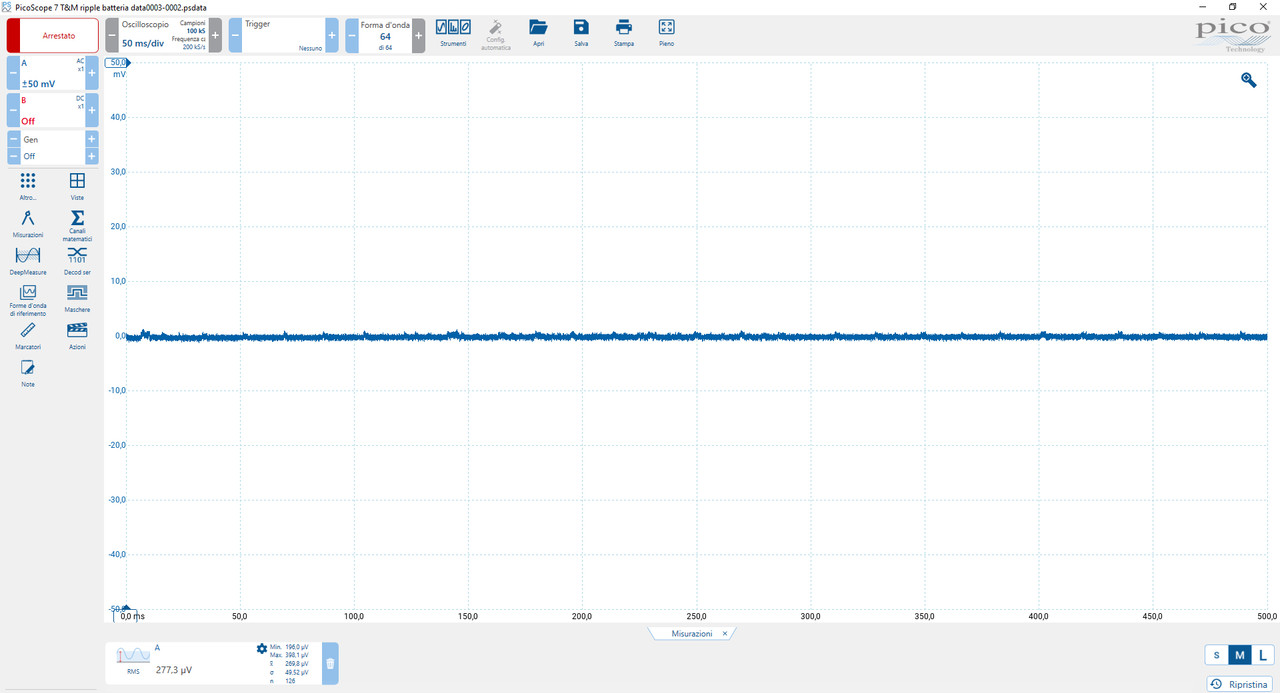
Task: Print with the Stampa icon
Action: point(624,28)
